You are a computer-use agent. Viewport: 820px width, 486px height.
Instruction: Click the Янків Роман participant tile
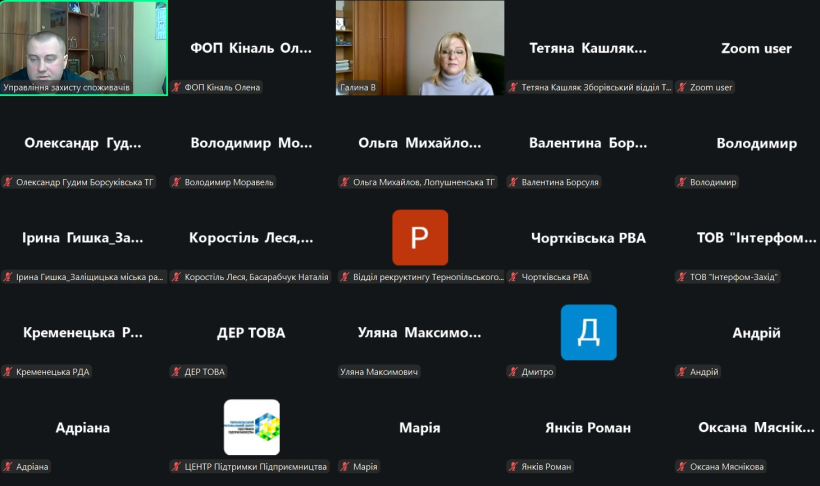(x=588, y=428)
